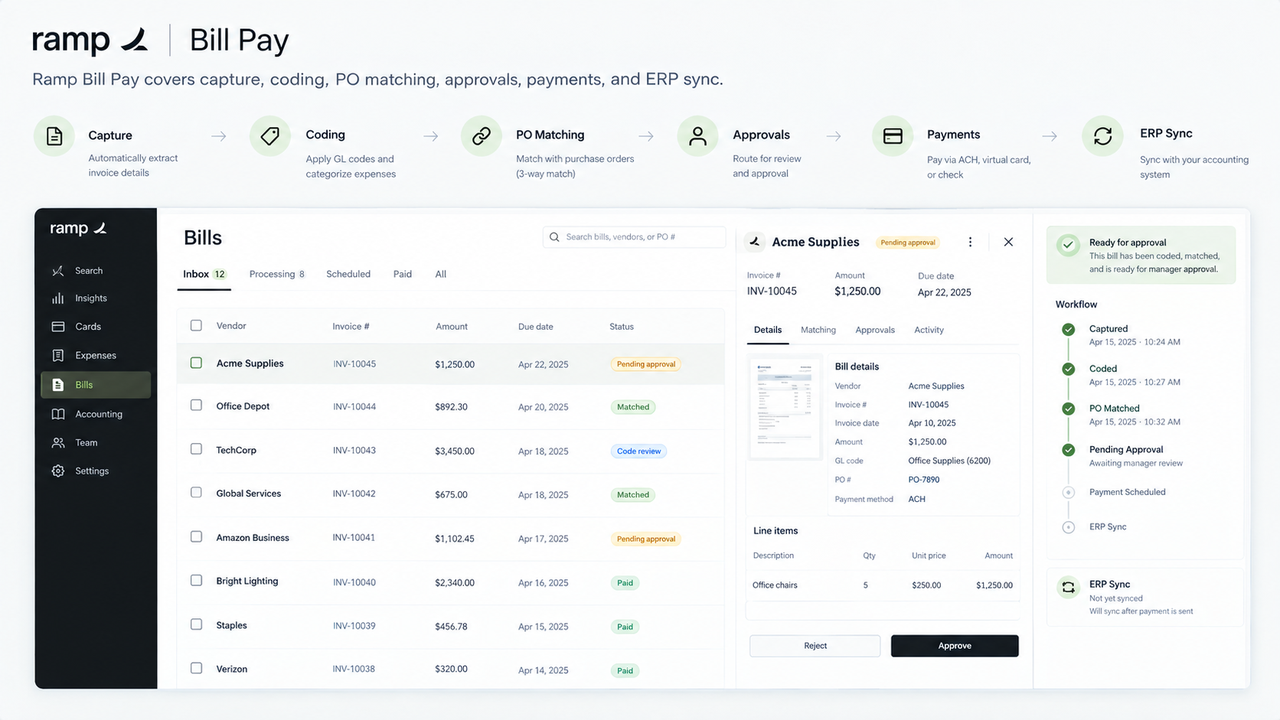The width and height of the screenshot is (1280, 720).
Task: Open the Details tab in bill panel
Action: click(768, 330)
